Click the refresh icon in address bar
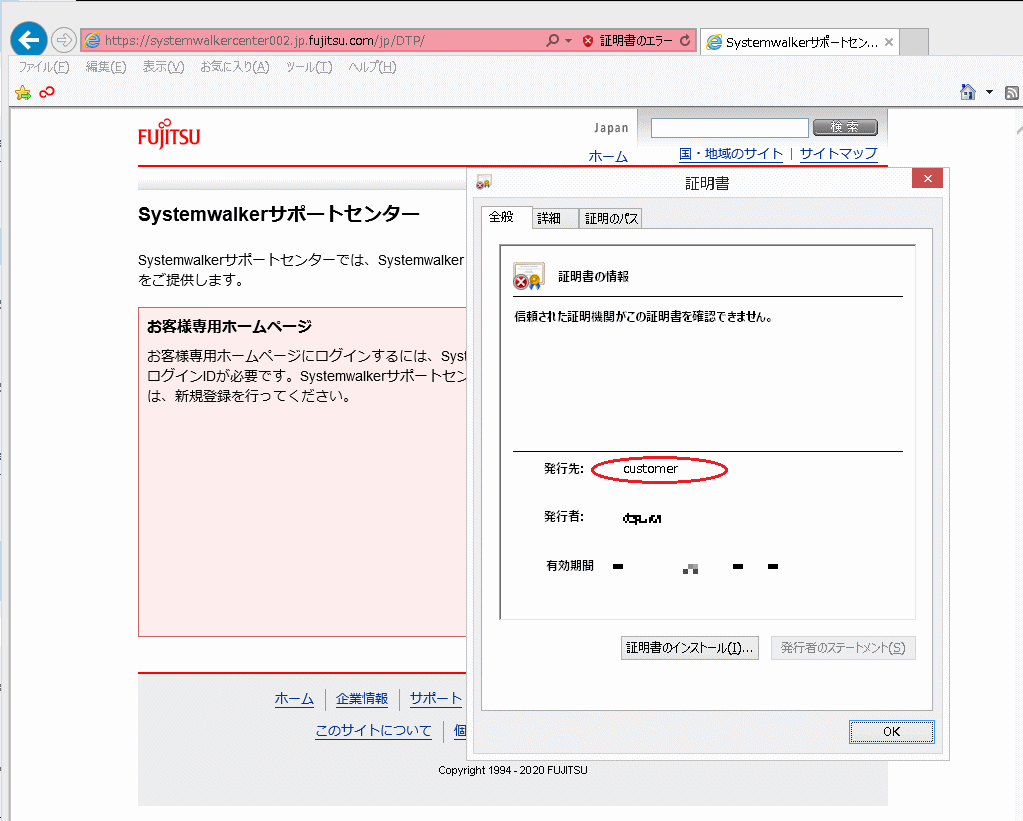The height and width of the screenshot is (821, 1023). 685,41
